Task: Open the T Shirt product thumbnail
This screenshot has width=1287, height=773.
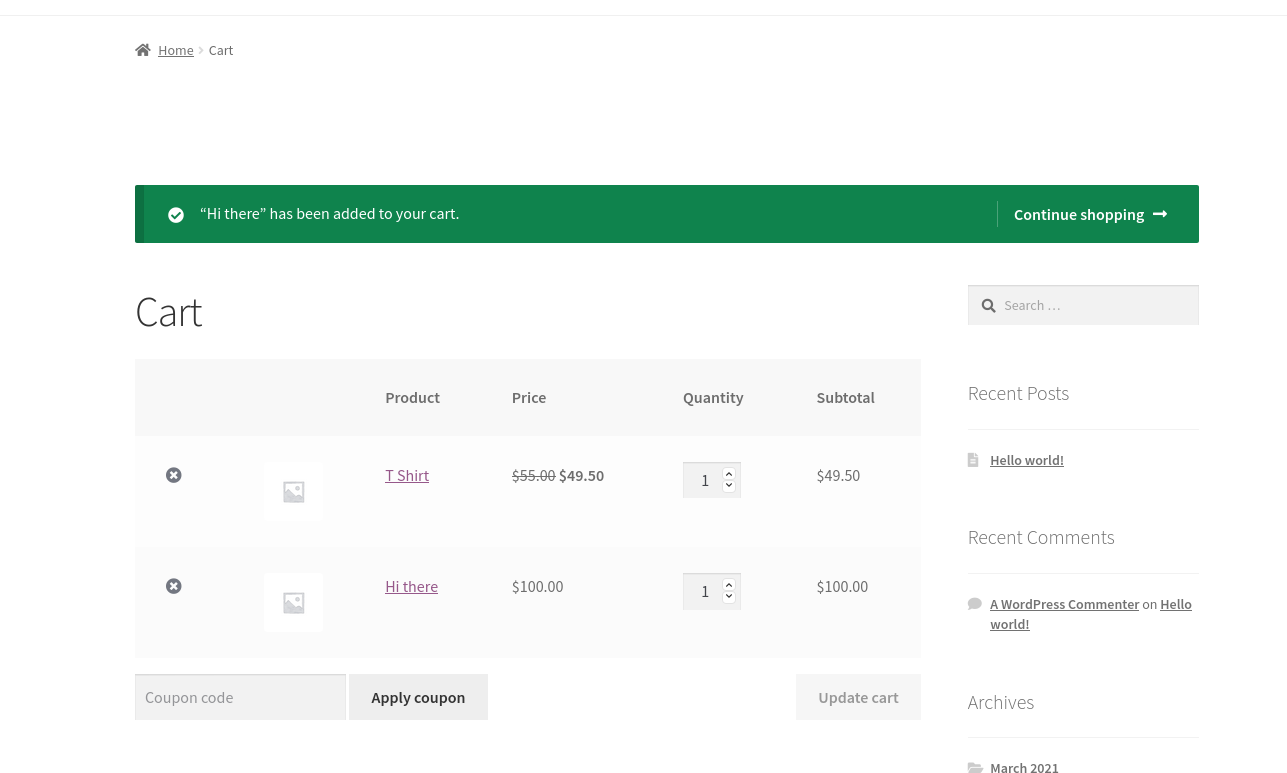Action: (x=293, y=491)
